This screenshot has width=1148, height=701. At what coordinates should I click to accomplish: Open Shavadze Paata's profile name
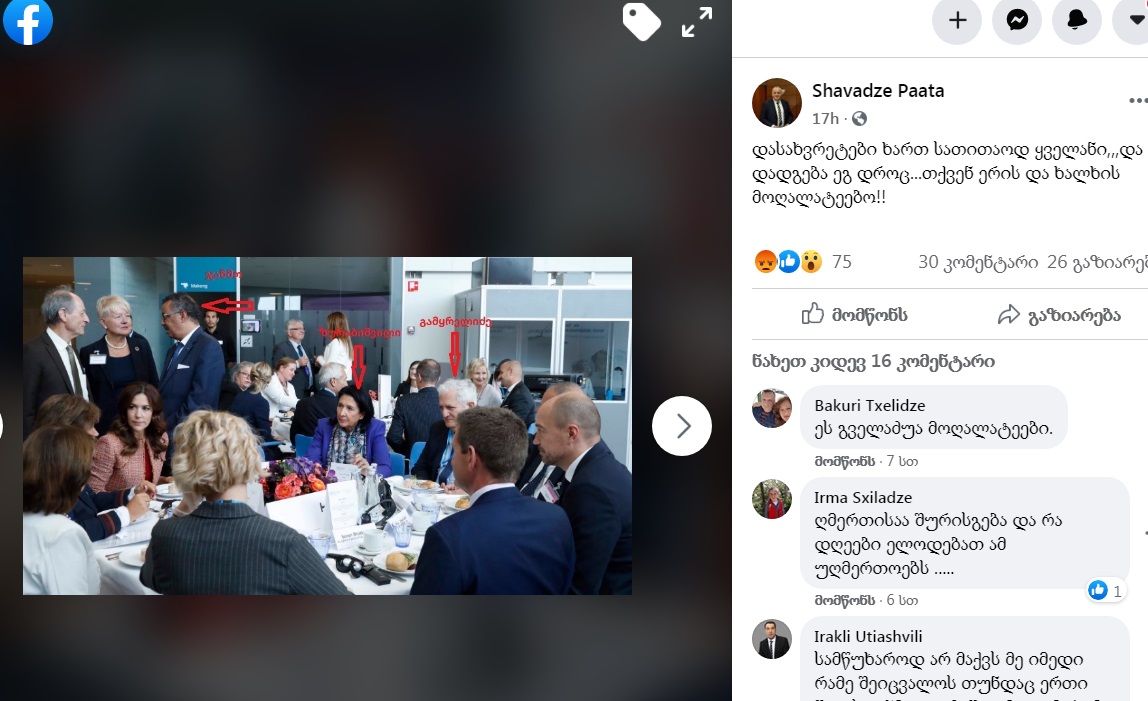tap(878, 91)
